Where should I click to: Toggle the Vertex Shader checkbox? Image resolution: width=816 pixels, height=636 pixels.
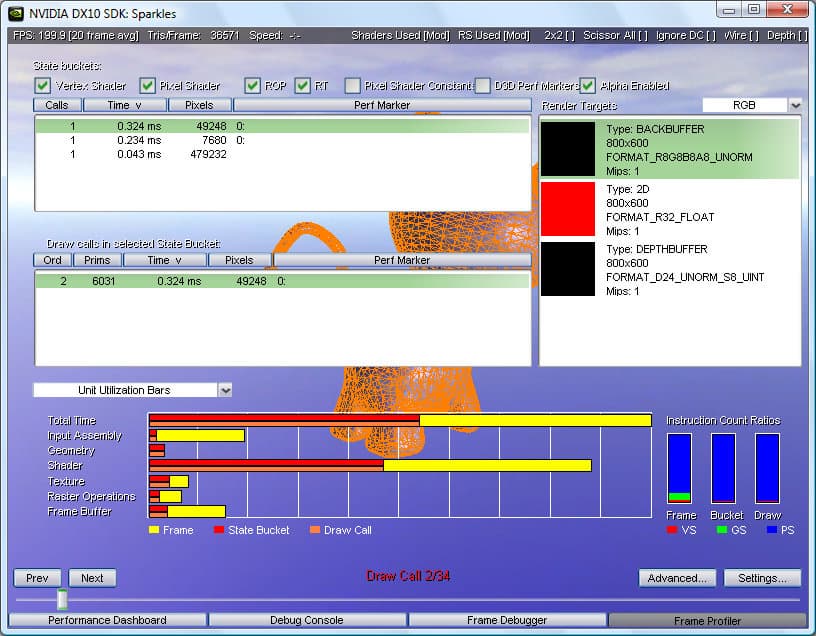click(x=42, y=86)
